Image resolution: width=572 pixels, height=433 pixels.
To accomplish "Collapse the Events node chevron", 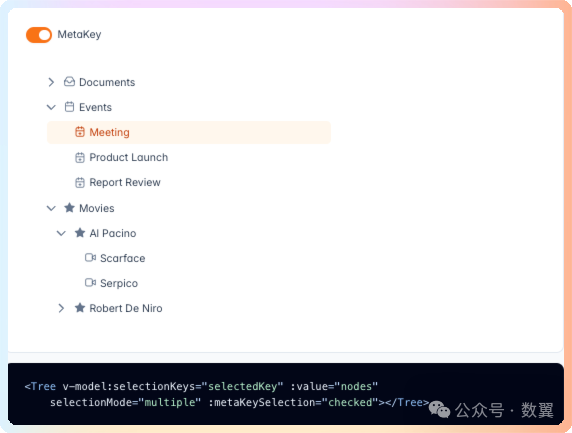I will [x=51, y=107].
